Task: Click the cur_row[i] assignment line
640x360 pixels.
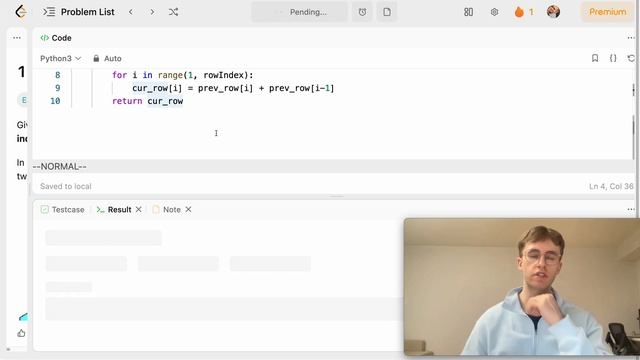Action: [233, 88]
